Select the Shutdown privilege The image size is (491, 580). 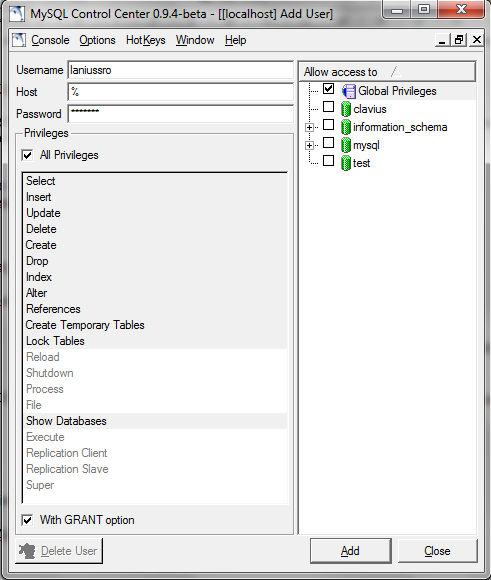[155, 373]
